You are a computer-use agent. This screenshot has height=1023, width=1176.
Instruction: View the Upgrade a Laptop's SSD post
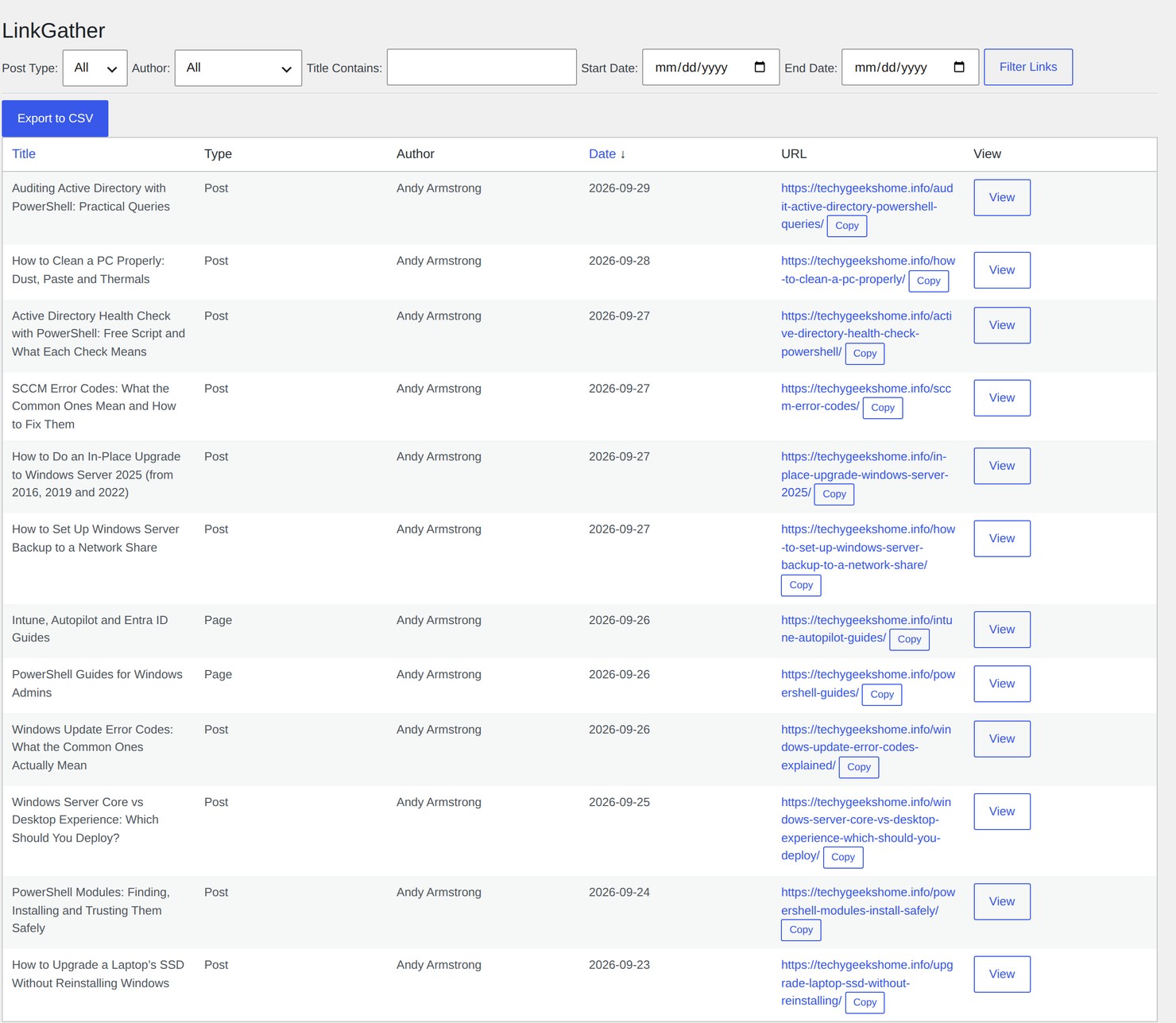pos(1002,974)
